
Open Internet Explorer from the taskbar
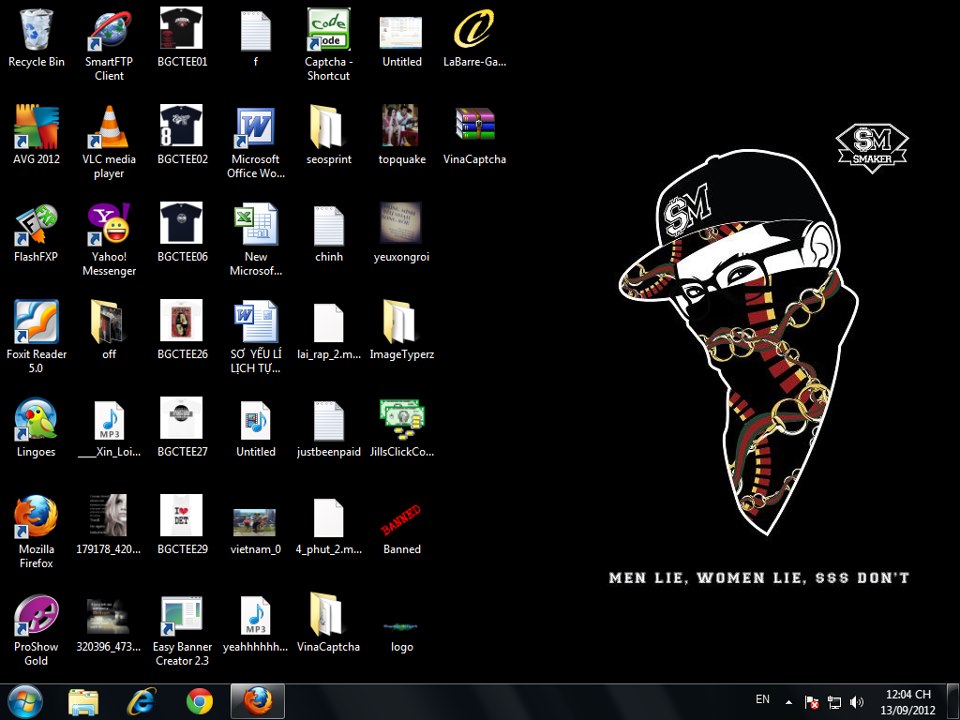[142, 702]
